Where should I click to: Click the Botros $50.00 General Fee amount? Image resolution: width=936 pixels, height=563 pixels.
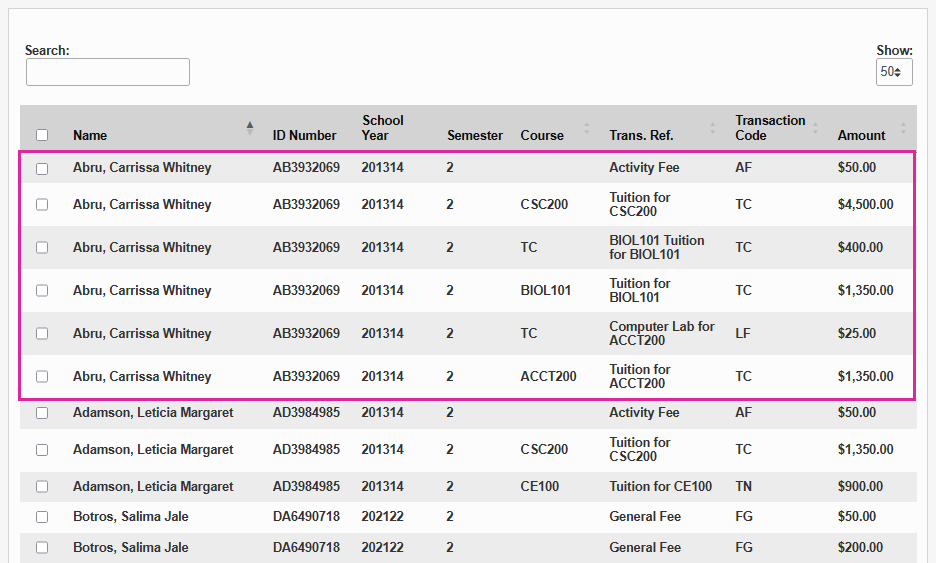point(856,517)
